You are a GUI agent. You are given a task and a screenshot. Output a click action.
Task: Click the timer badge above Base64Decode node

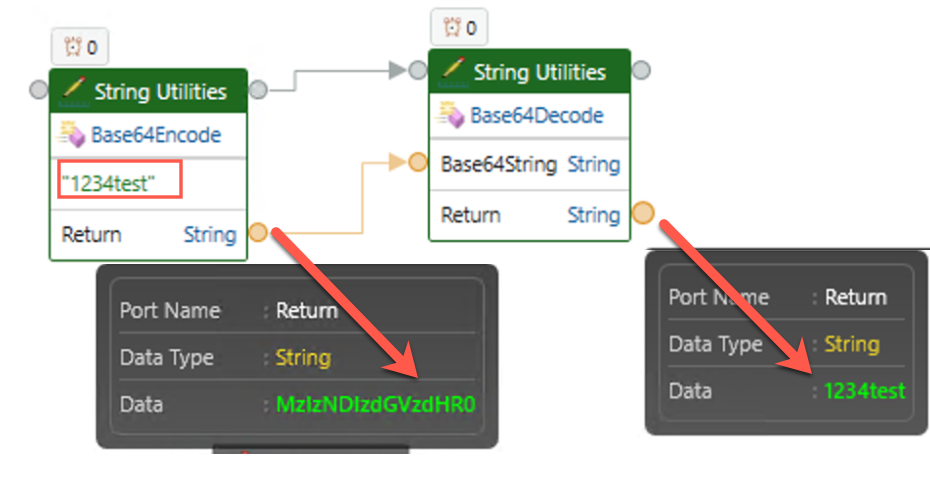460,27
